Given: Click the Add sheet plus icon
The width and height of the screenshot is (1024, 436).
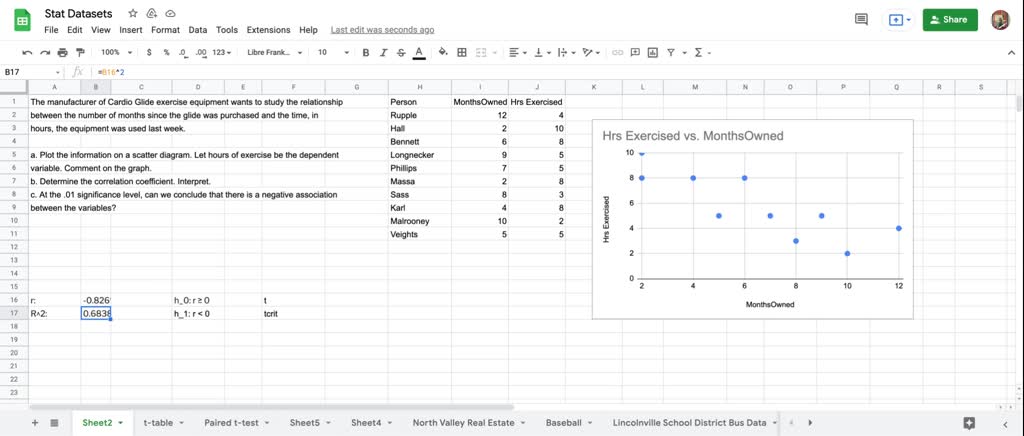Looking at the screenshot, I should (x=35, y=423).
